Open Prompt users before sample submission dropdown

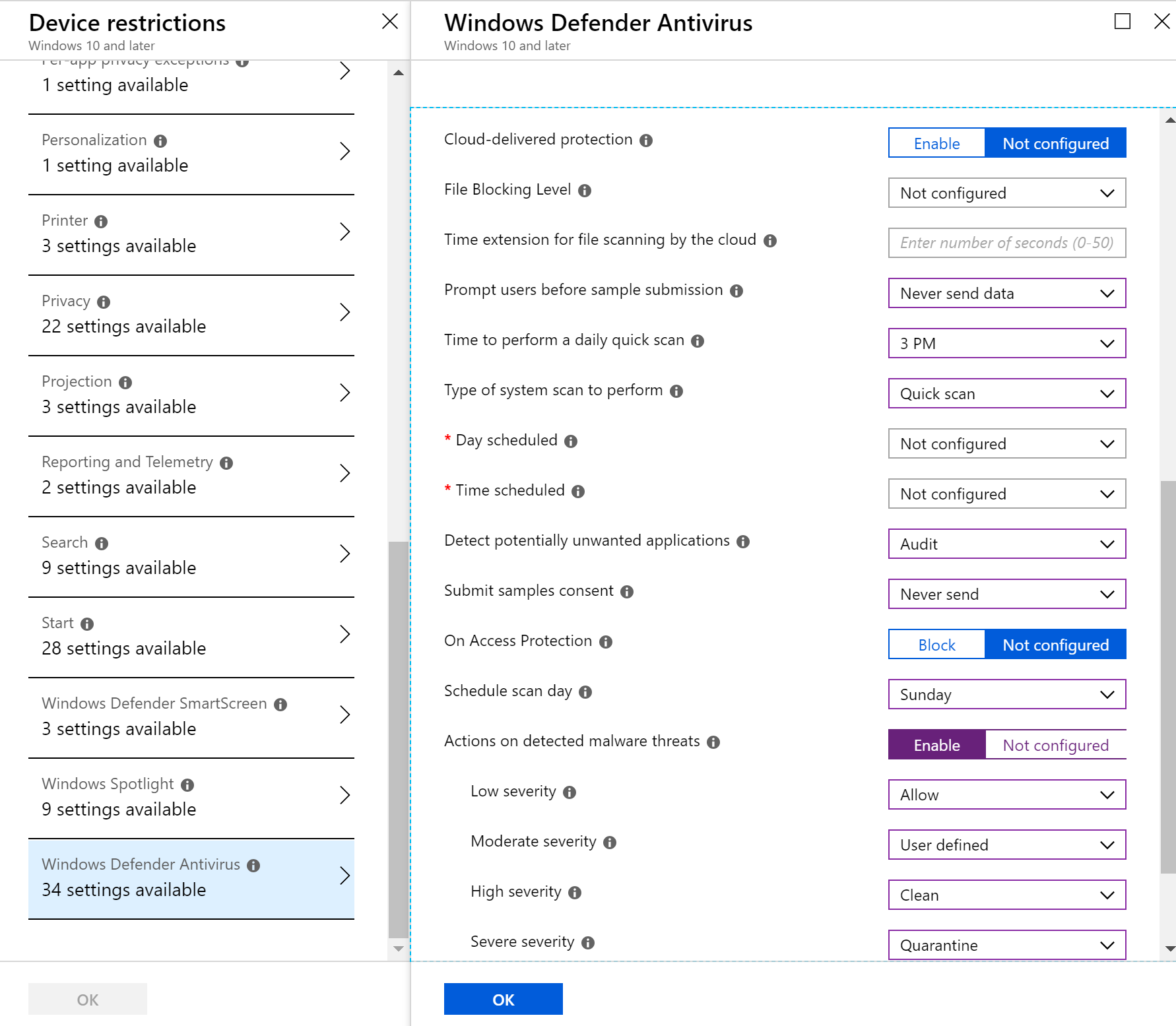click(1007, 293)
